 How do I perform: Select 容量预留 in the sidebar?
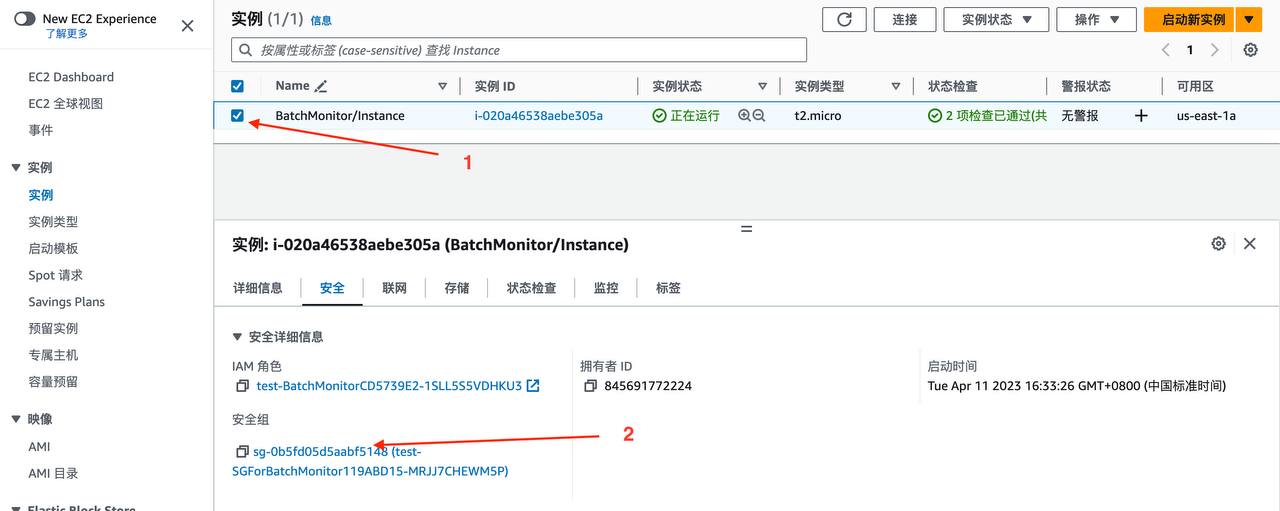53,382
